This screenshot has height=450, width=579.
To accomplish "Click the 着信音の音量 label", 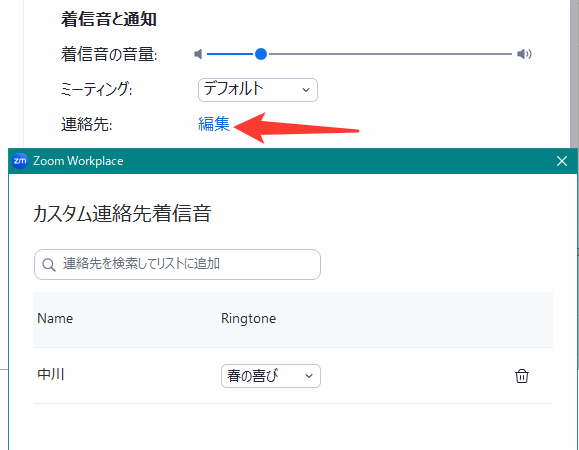I will pos(109,54).
